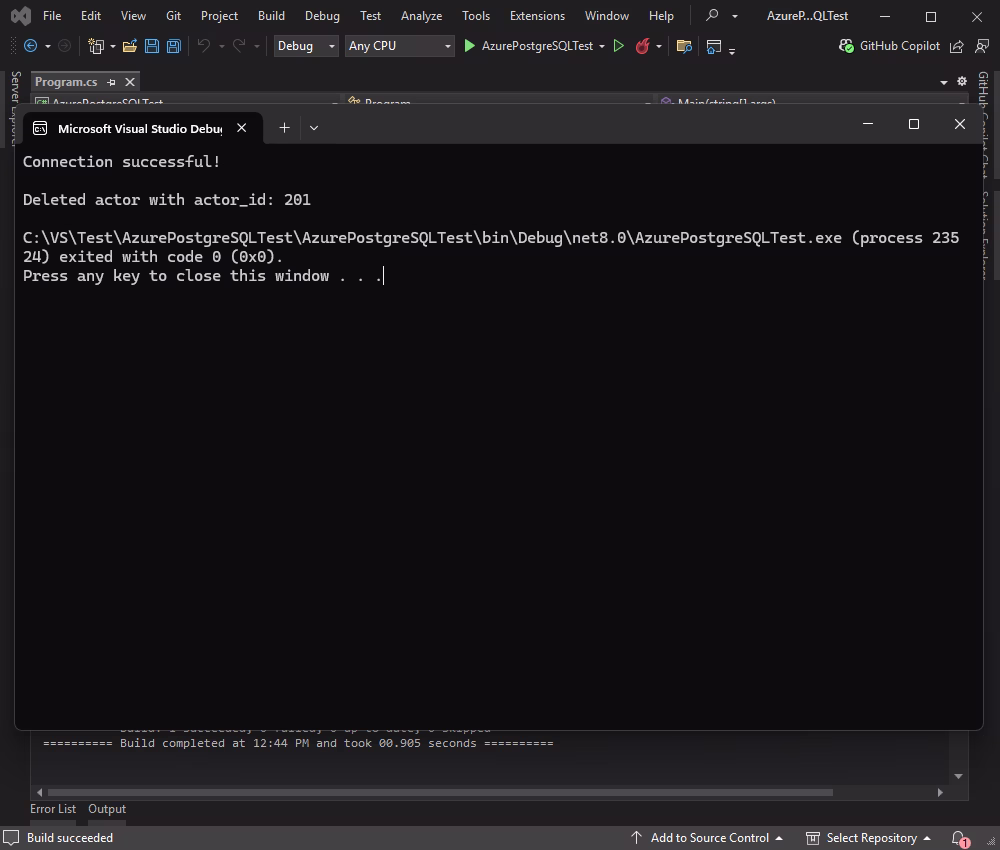The height and width of the screenshot is (850, 1000).
Task: Open the Debug configuration dropdown
Action: (x=305, y=45)
